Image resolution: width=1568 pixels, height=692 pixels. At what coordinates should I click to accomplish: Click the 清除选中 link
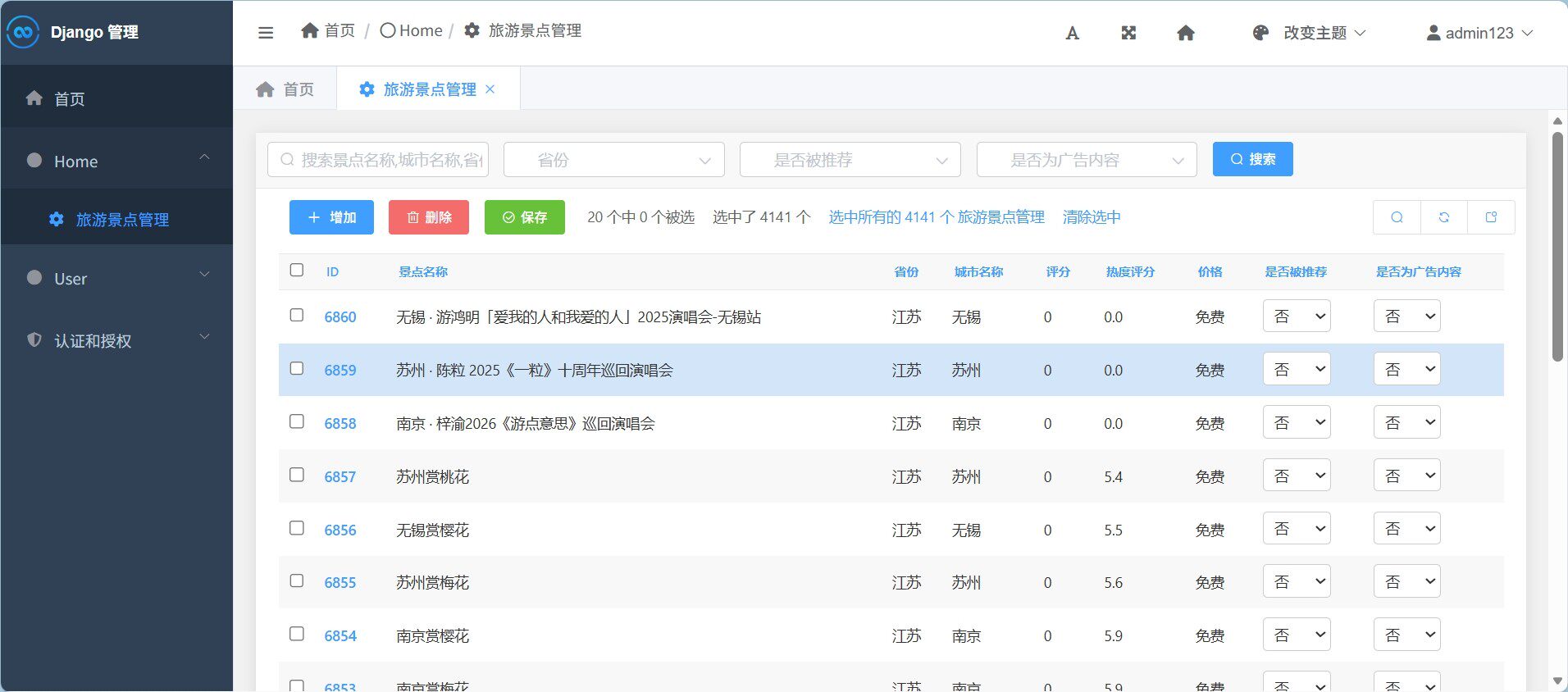pyautogui.click(x=1092, y=217)
